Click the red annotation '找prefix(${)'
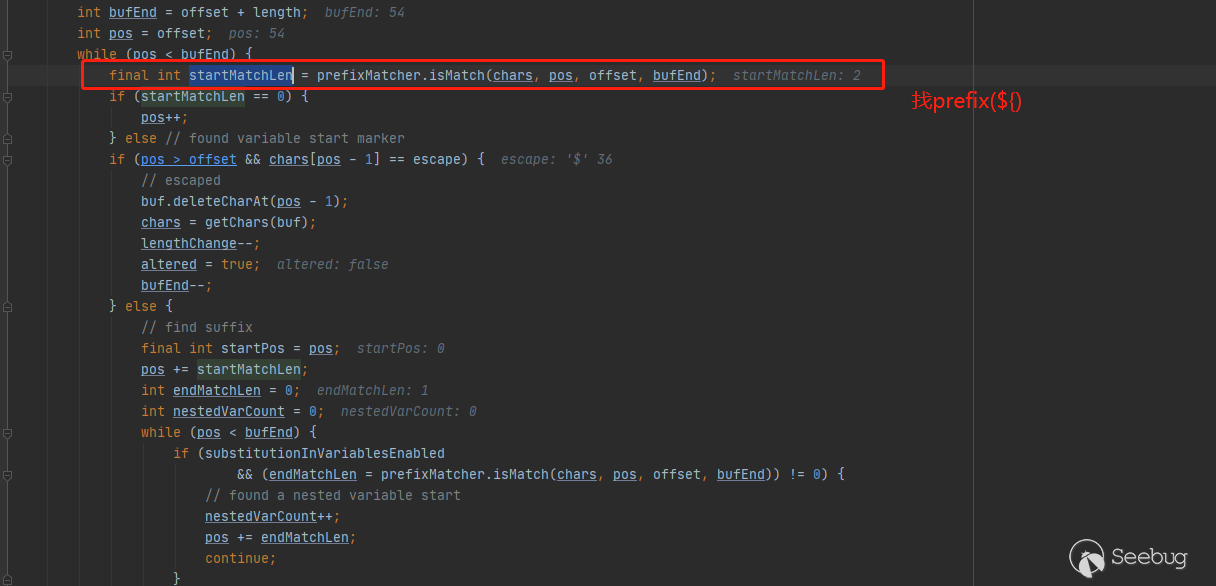Viewport: 1216px width, 586px height. (966, 101)
